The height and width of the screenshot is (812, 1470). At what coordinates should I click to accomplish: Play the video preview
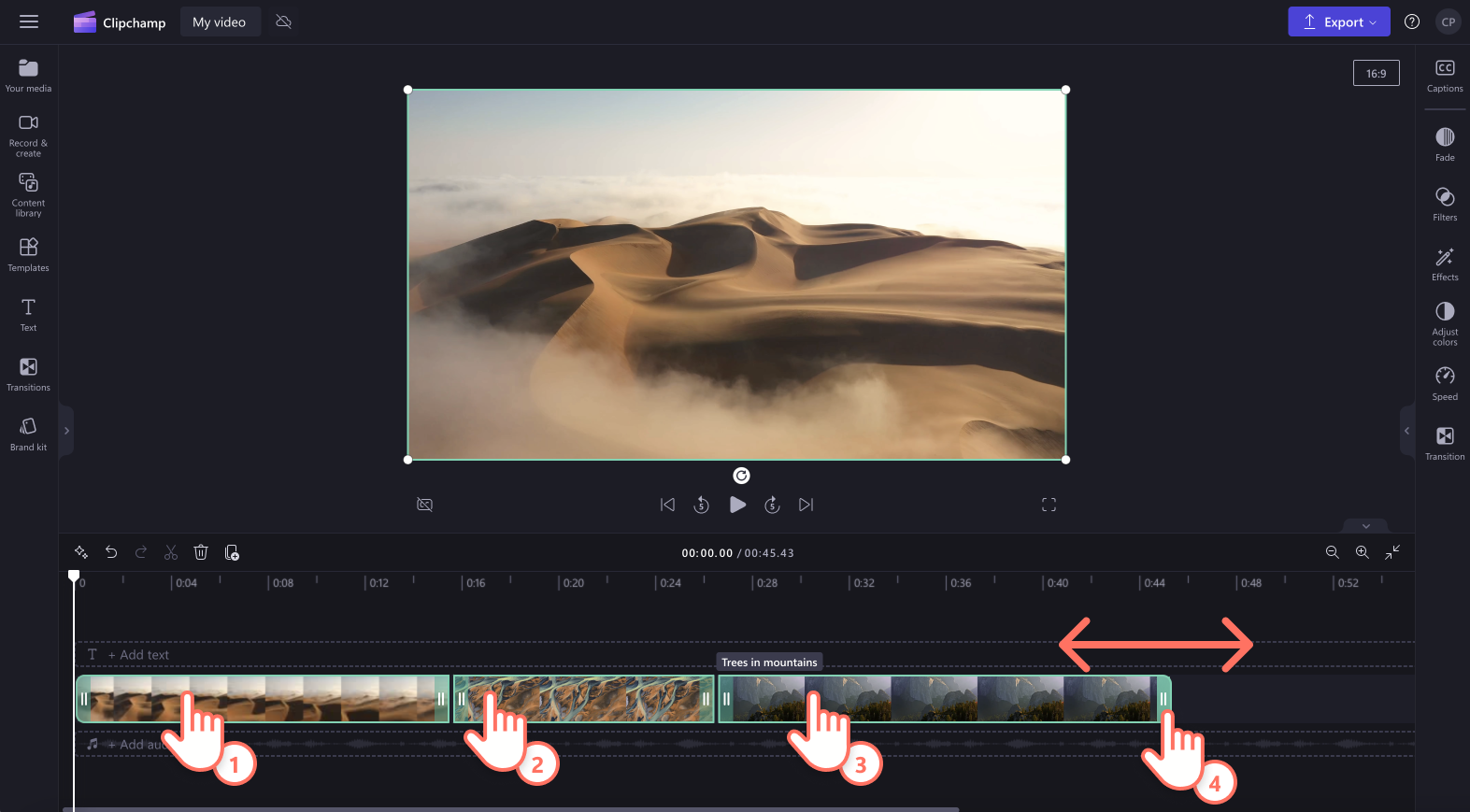(x=737, y=505)
